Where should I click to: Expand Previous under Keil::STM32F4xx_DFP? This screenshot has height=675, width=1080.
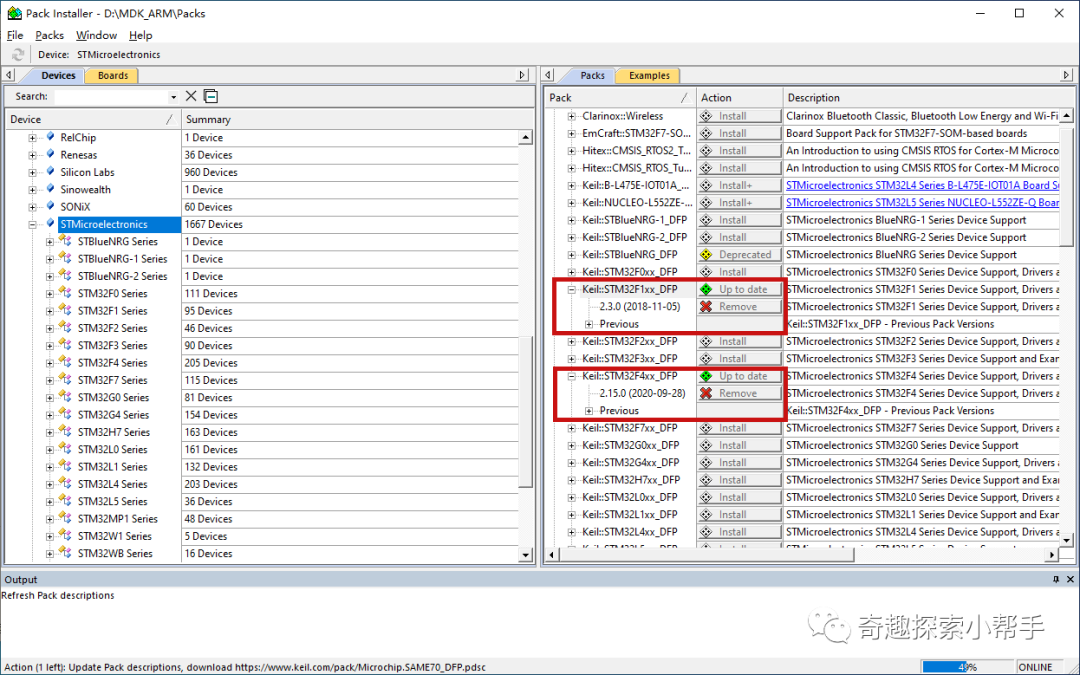589,411
